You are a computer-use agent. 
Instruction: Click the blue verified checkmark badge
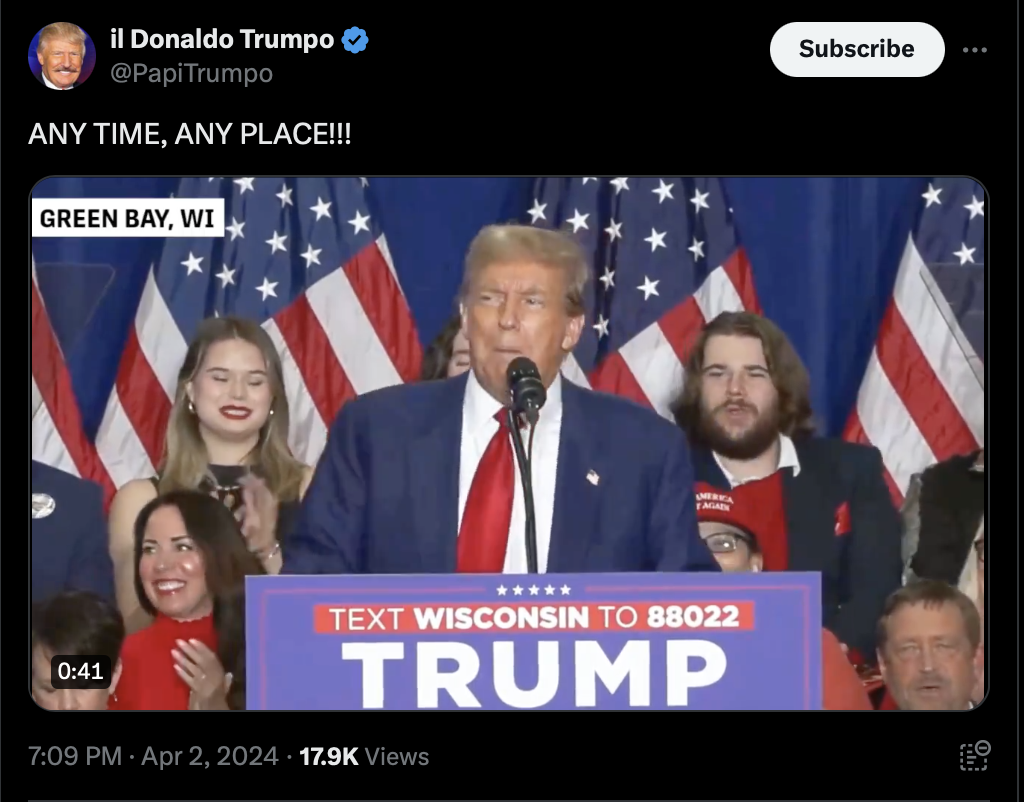355,40
